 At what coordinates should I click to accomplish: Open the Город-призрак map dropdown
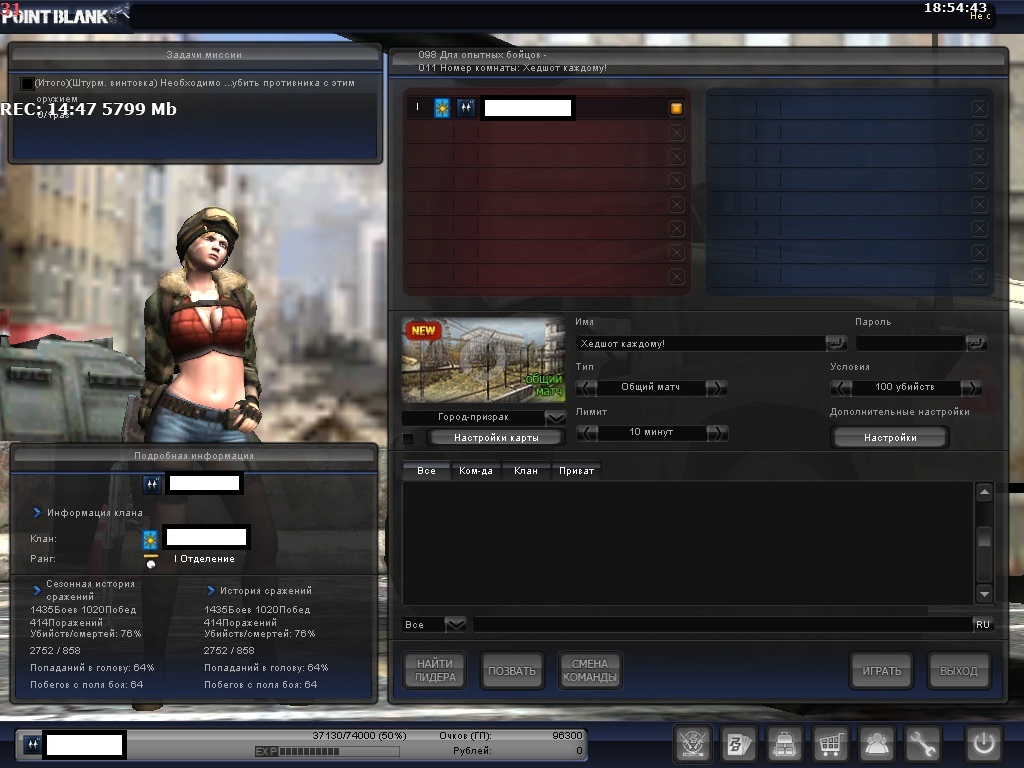coord(555,417)
